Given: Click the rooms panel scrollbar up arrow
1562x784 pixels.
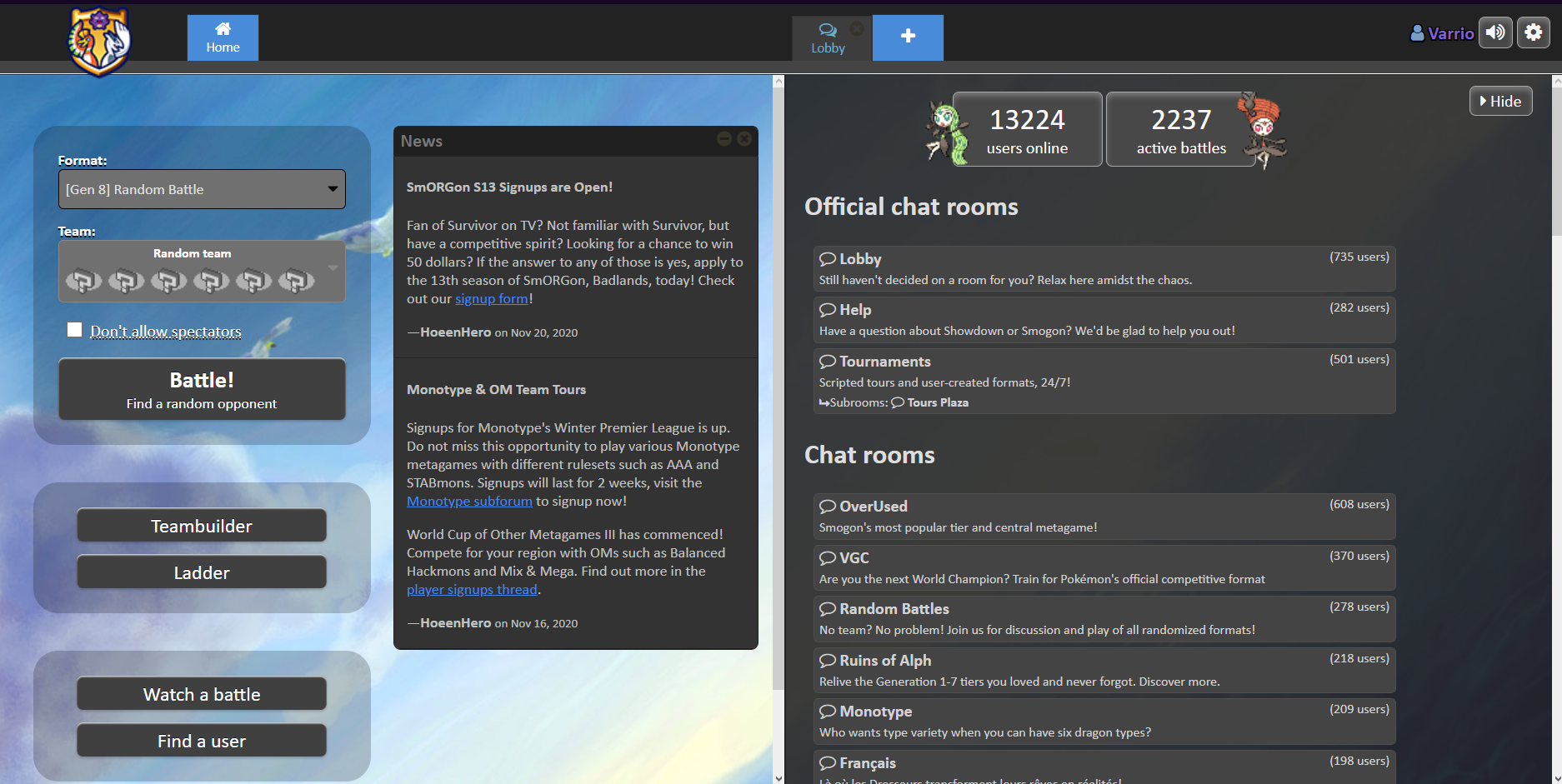Looking at the screenshot, I should [x=1556, y=81].
